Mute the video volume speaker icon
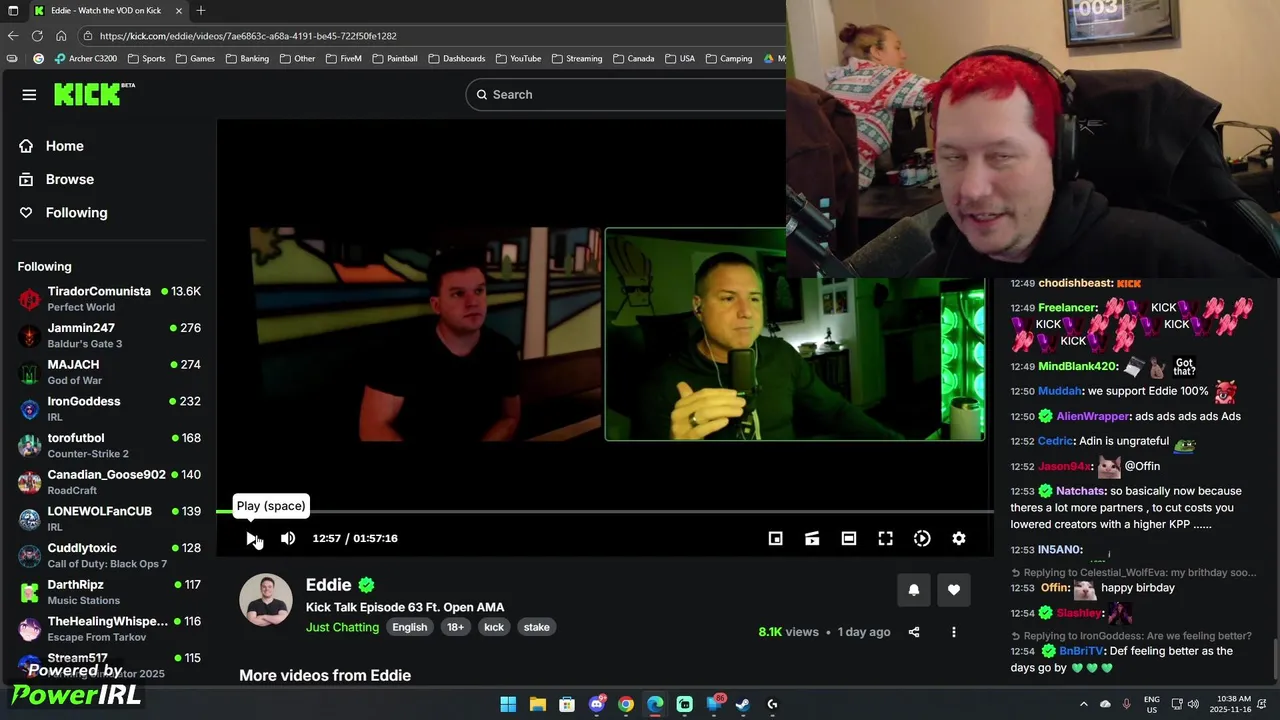Image resolution: width=1280 pixels, height=720 pixels. [x=288, y=538]
